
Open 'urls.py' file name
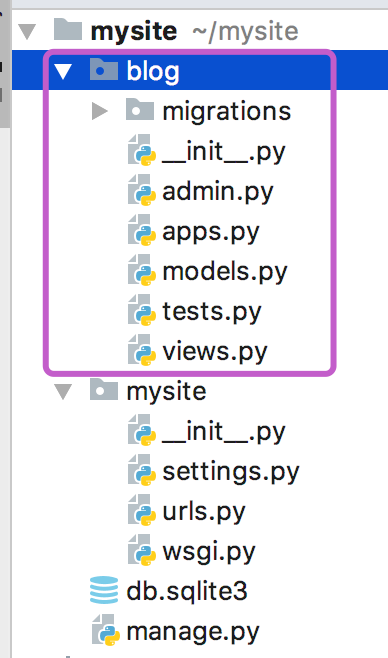coord(204,512)
